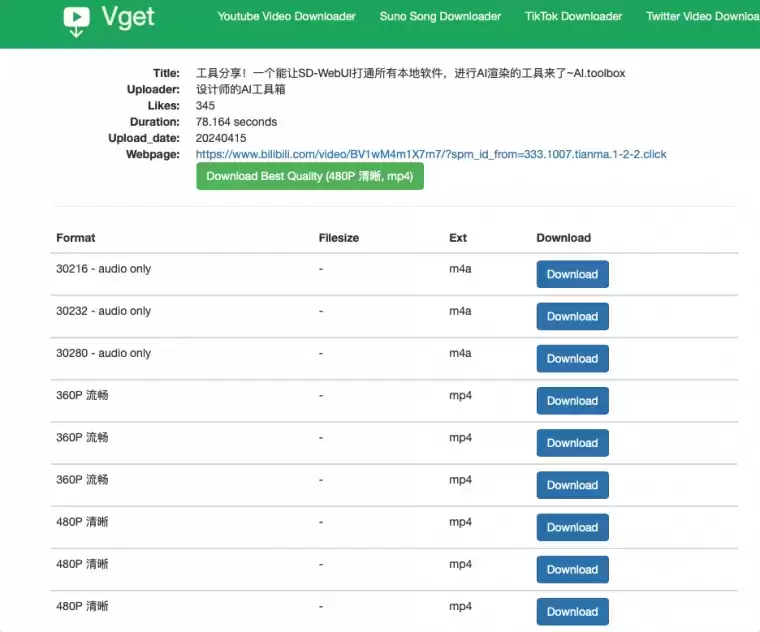
Task: Open the bilibili webpage URL link
Action: tap(431, 154)
